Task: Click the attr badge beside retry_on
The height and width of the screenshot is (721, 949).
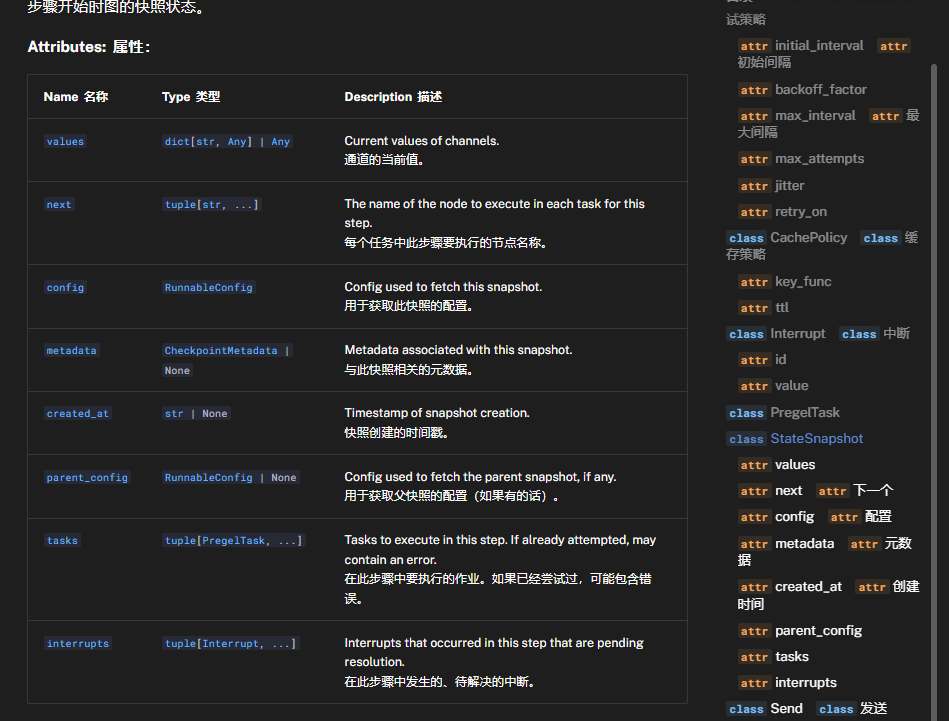Action: coord(754,212)
